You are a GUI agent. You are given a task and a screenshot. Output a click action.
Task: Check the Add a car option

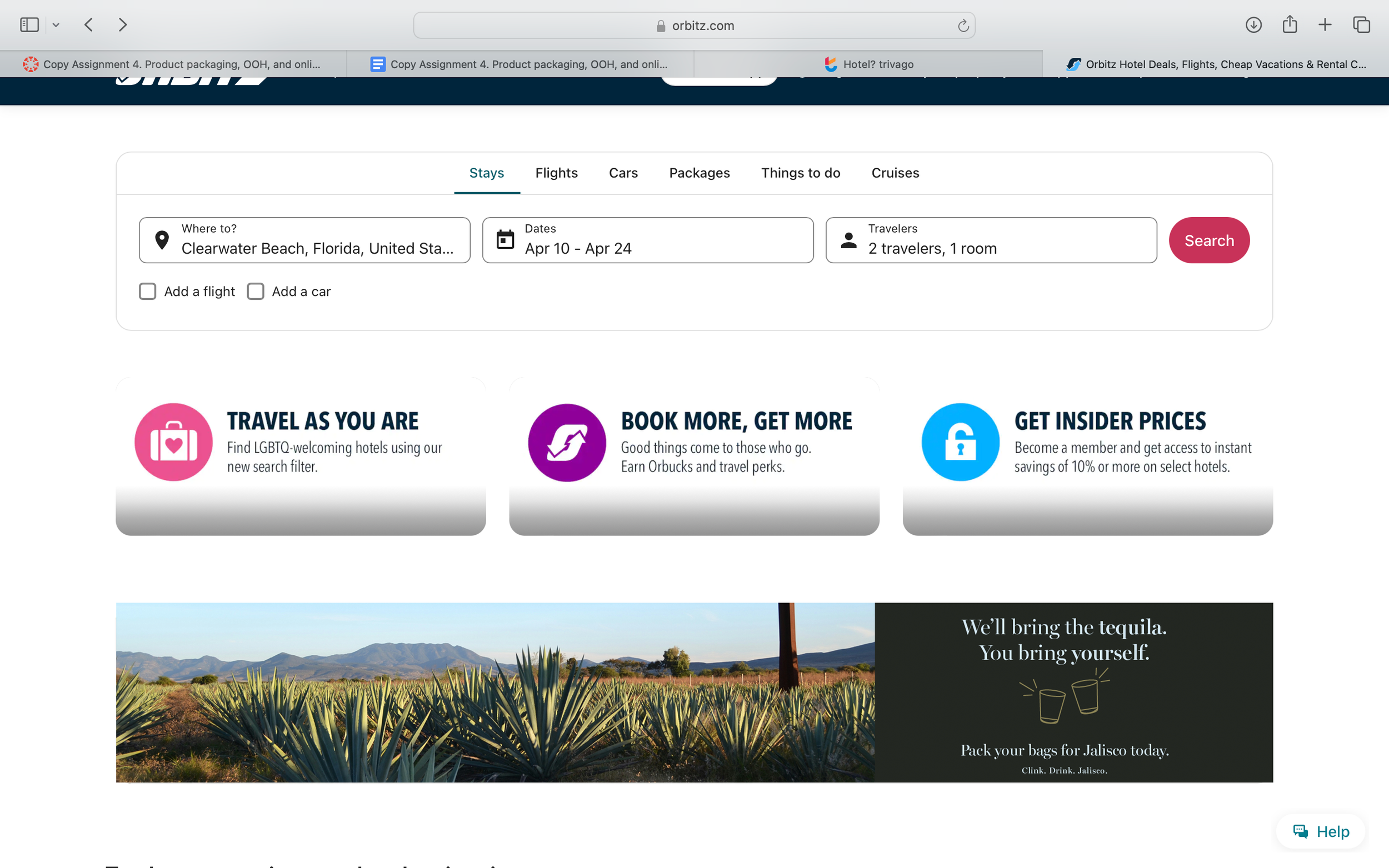(x=256, y=291)
